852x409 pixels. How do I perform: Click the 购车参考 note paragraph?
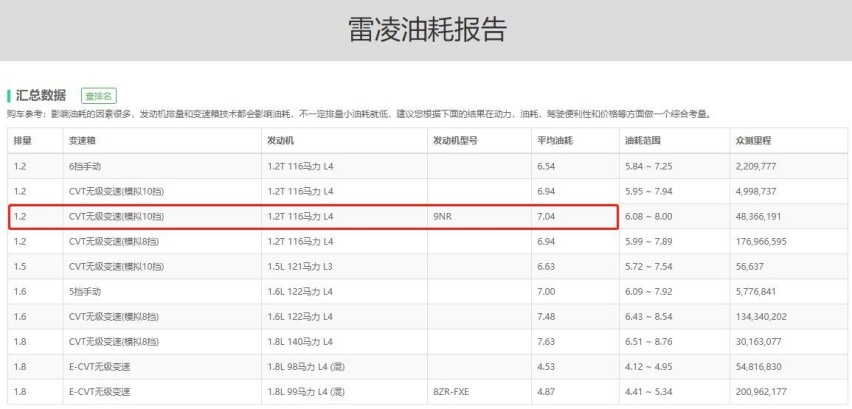pos(359,115)
